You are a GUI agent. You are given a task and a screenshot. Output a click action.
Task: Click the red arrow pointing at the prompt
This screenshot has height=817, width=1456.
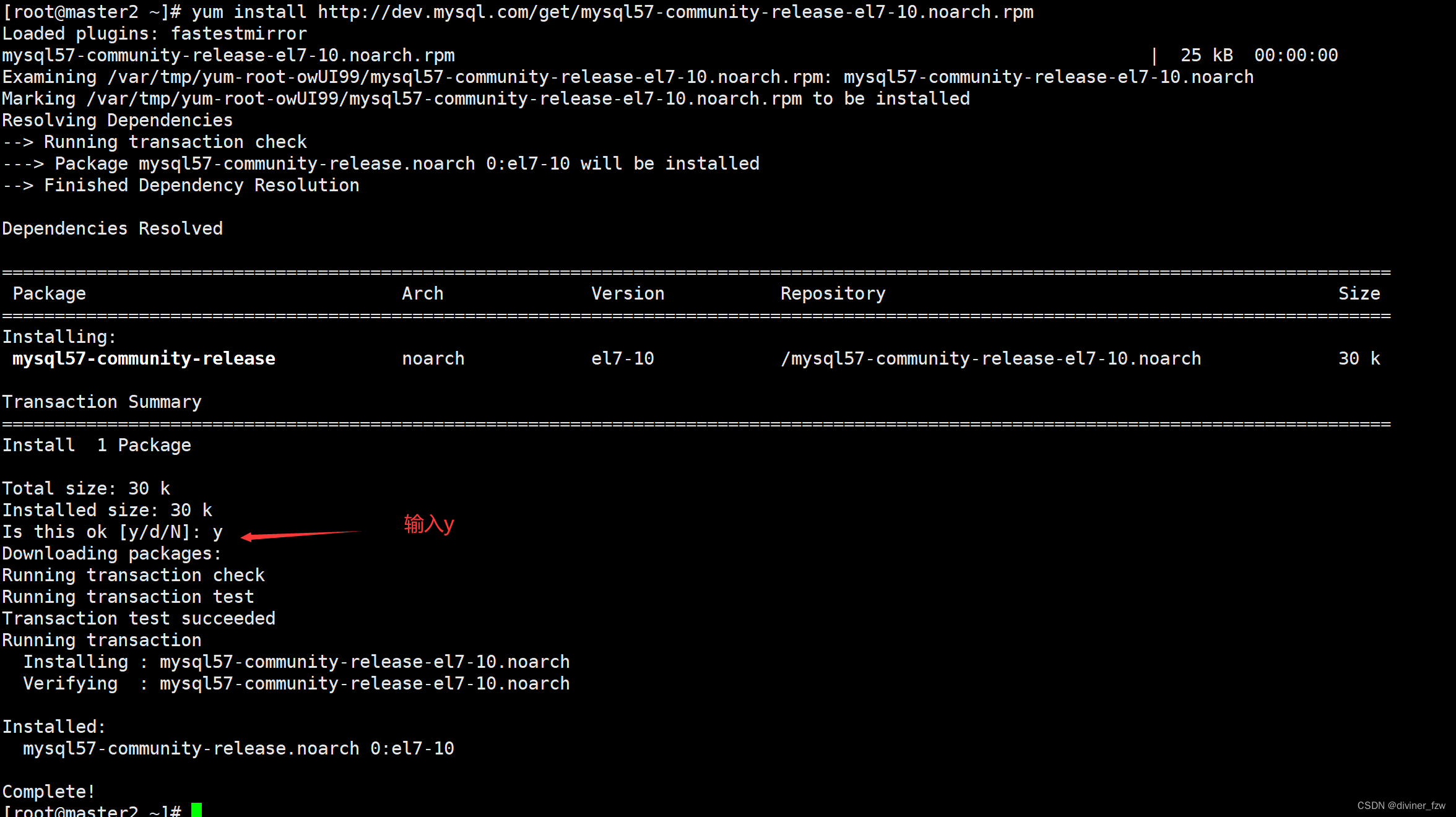[x=303, y=534]
